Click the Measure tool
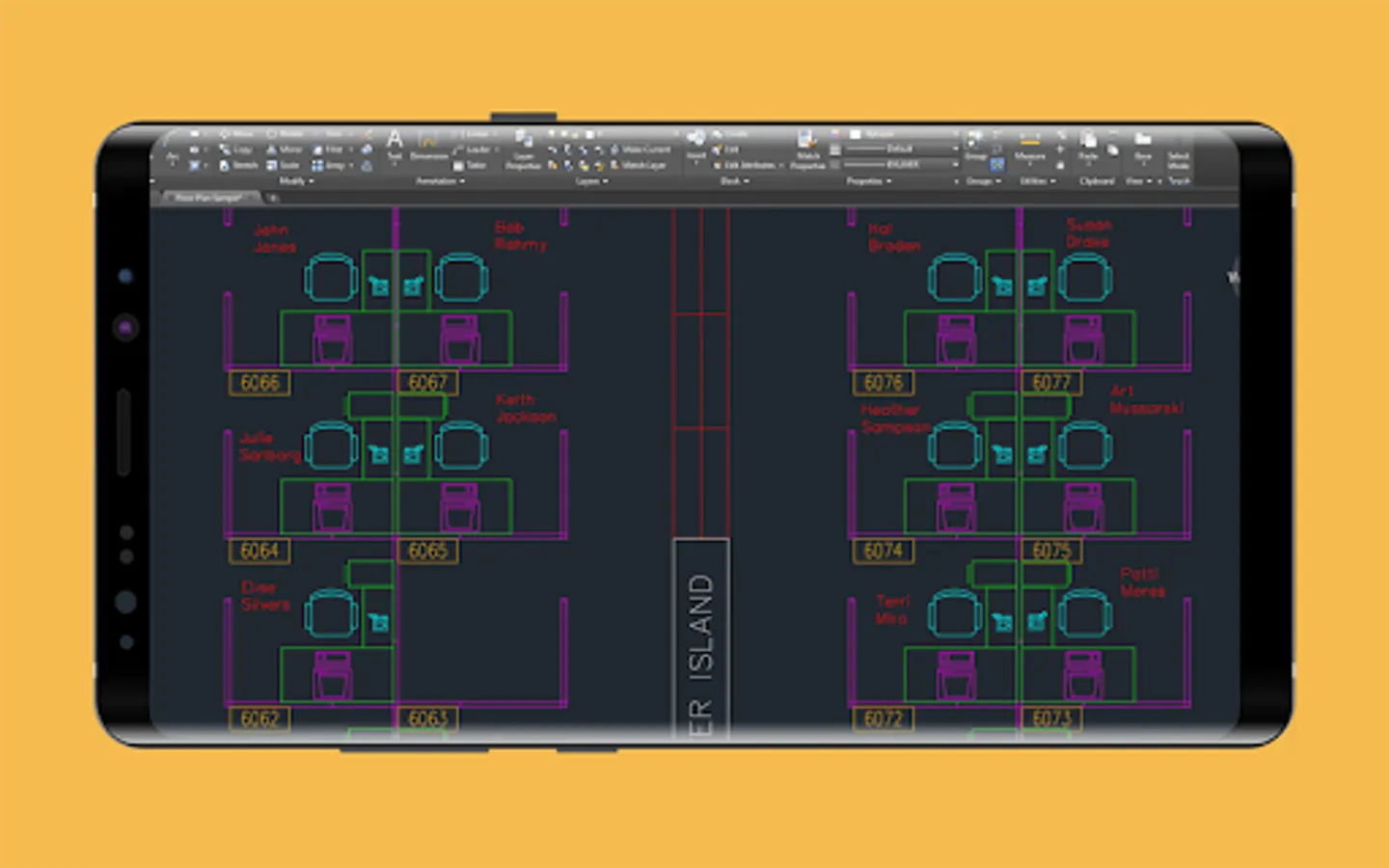Screen dimensions: 1389x868 [x=1030, y=147]
